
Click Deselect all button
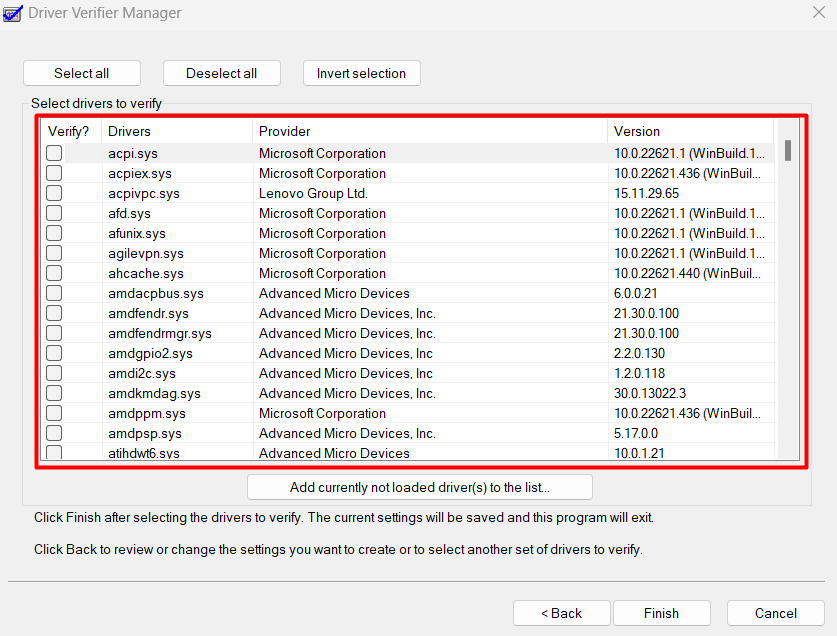(221, 73)
